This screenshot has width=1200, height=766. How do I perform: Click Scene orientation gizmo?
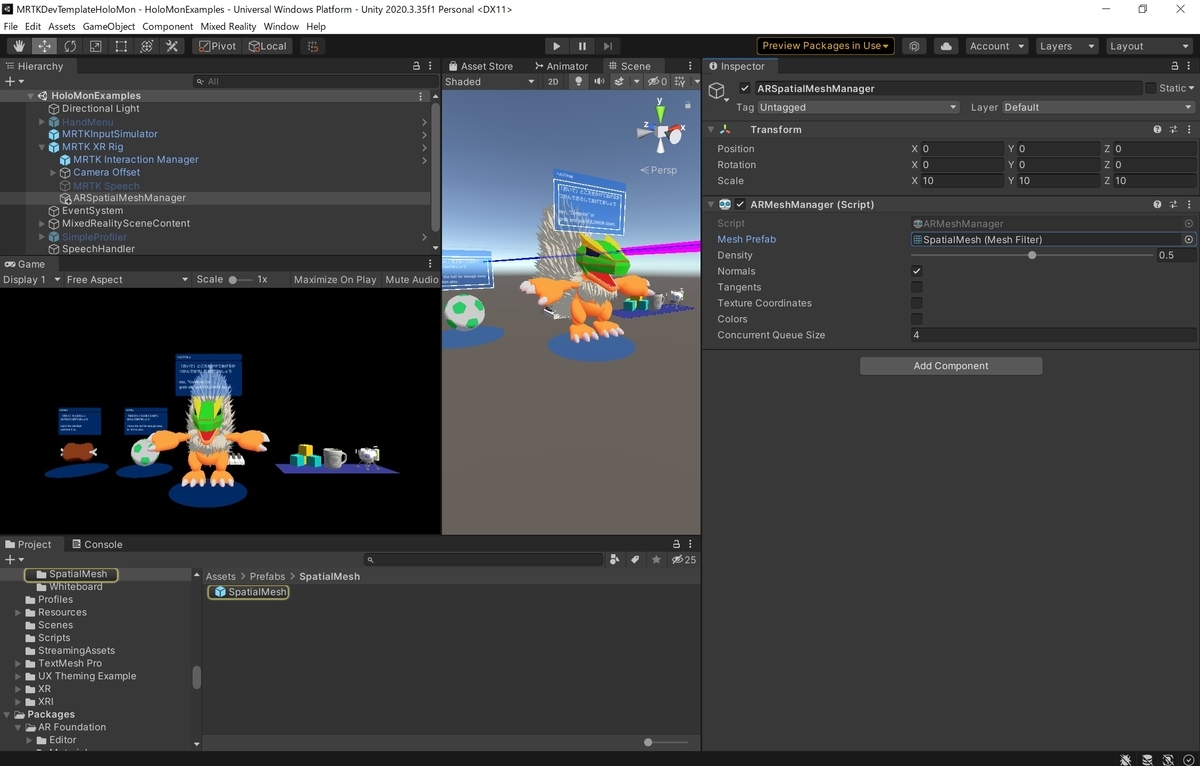click(x=659, y=129)
